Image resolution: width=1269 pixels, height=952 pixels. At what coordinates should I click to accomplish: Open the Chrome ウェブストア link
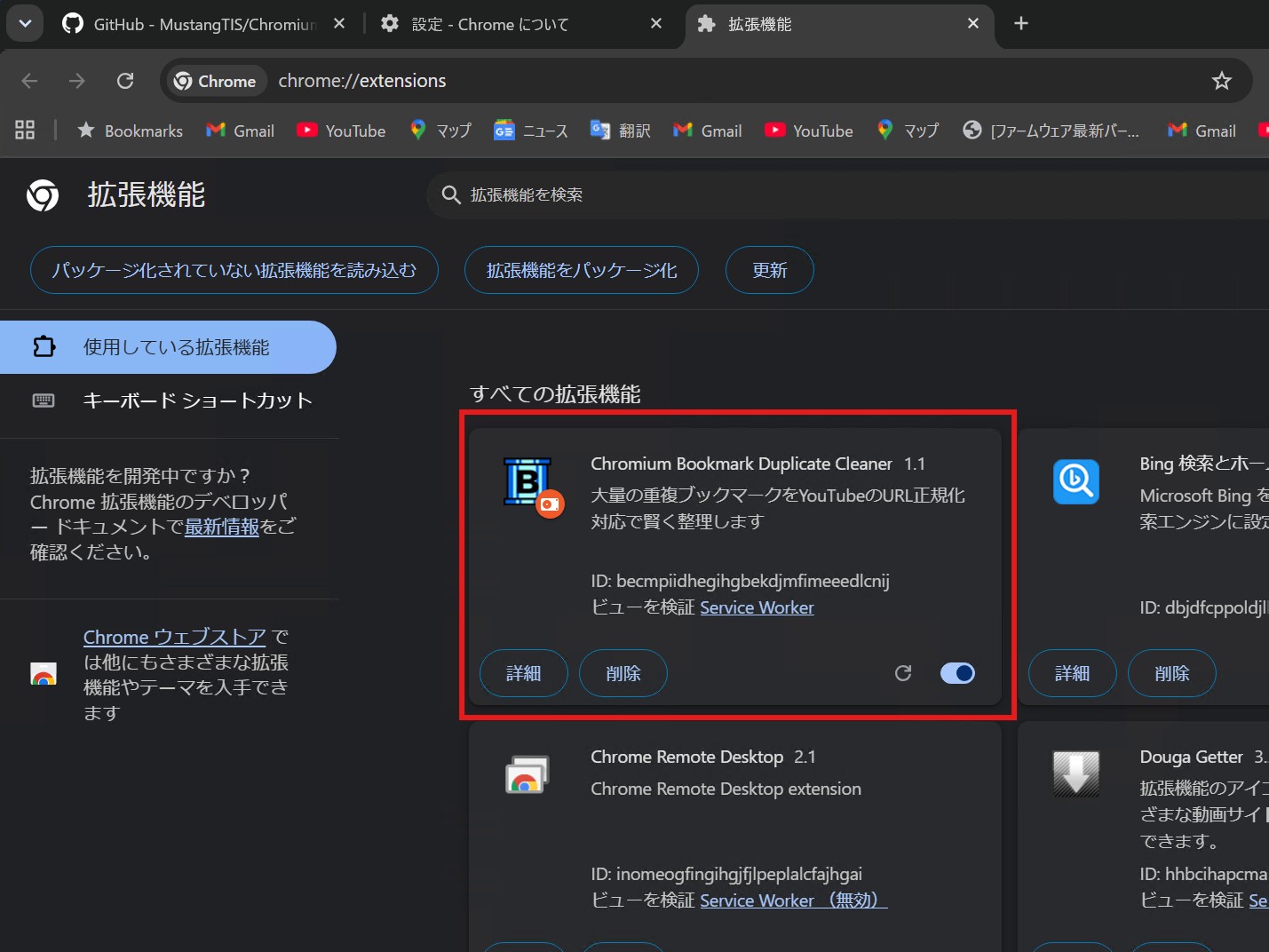175,637
